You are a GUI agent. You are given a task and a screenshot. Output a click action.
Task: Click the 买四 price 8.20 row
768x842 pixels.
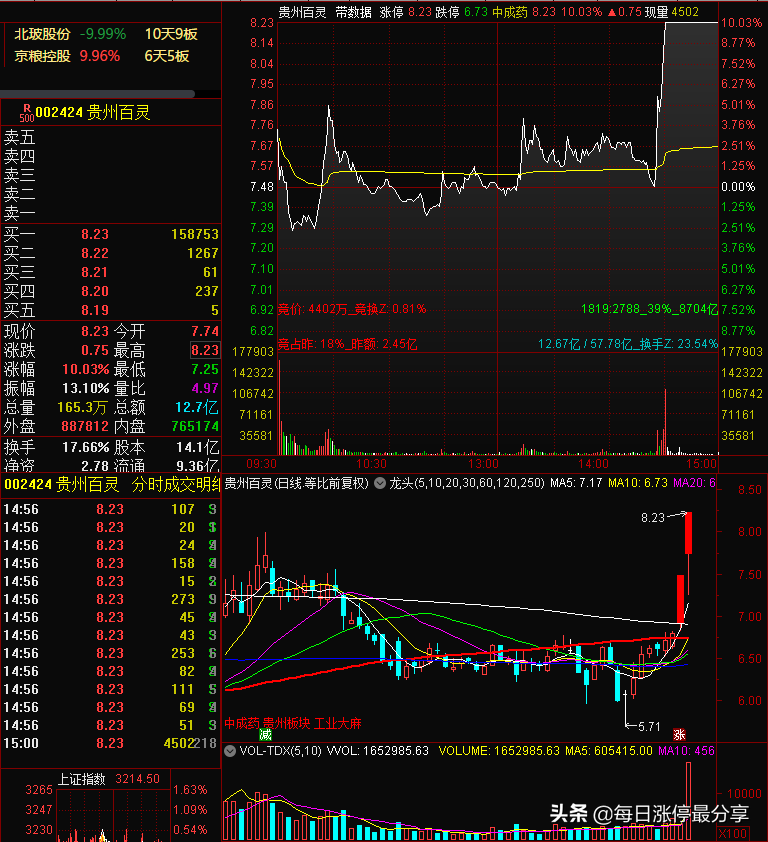(111, 292)
